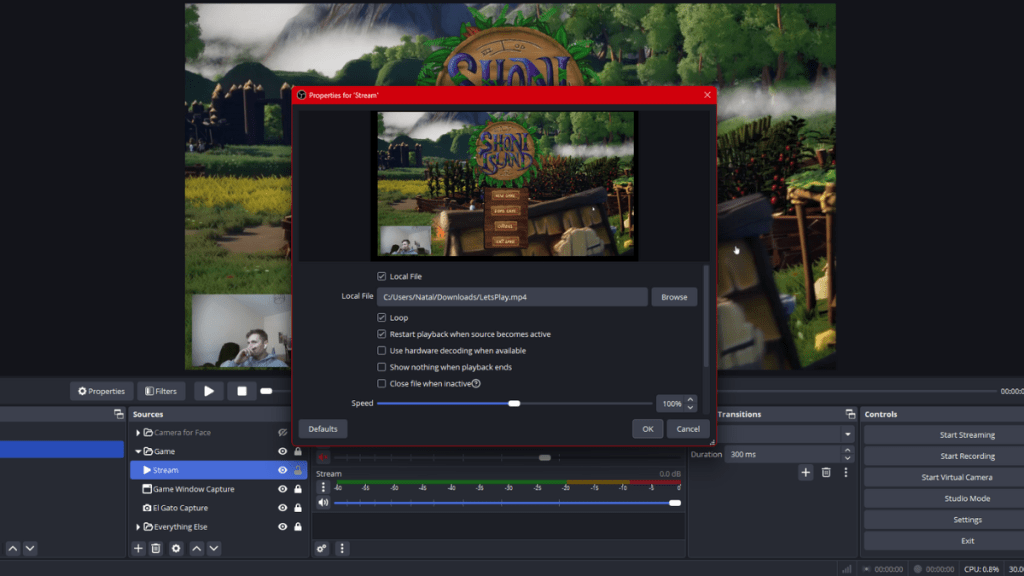The image size is (1024, 576).
Task: Uncheck the Local File checkbox
Action: click(381, 276)
